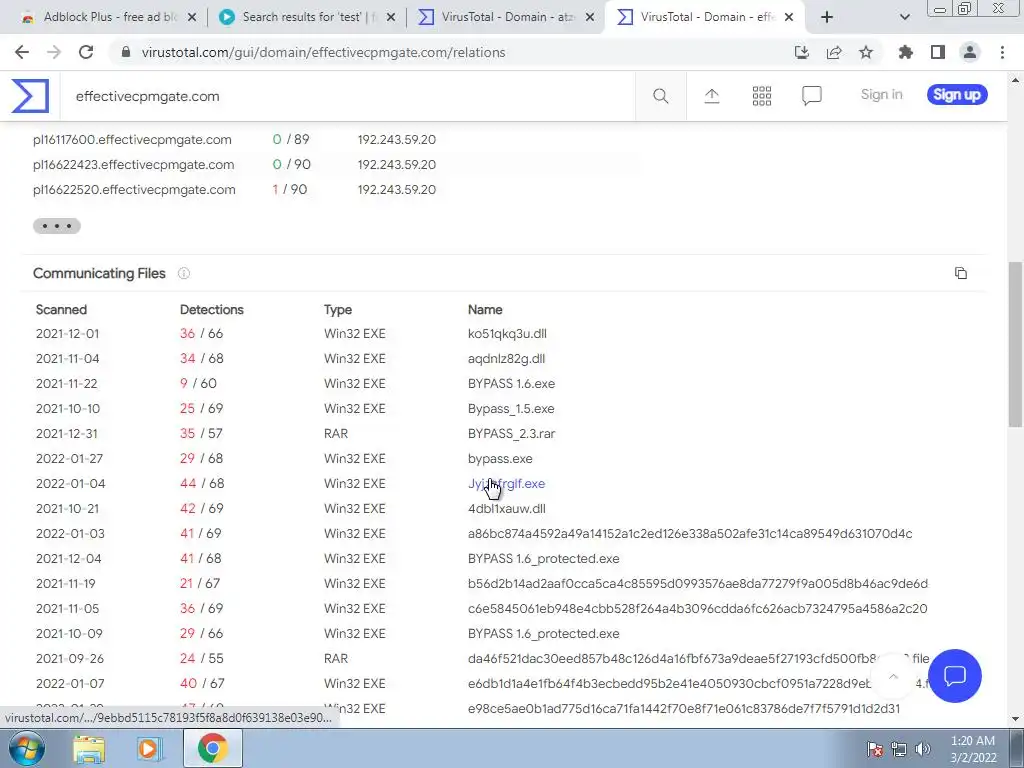Open the Jyjbfrglf.exe file link
1024x768 pixels.
pos(506,484)
